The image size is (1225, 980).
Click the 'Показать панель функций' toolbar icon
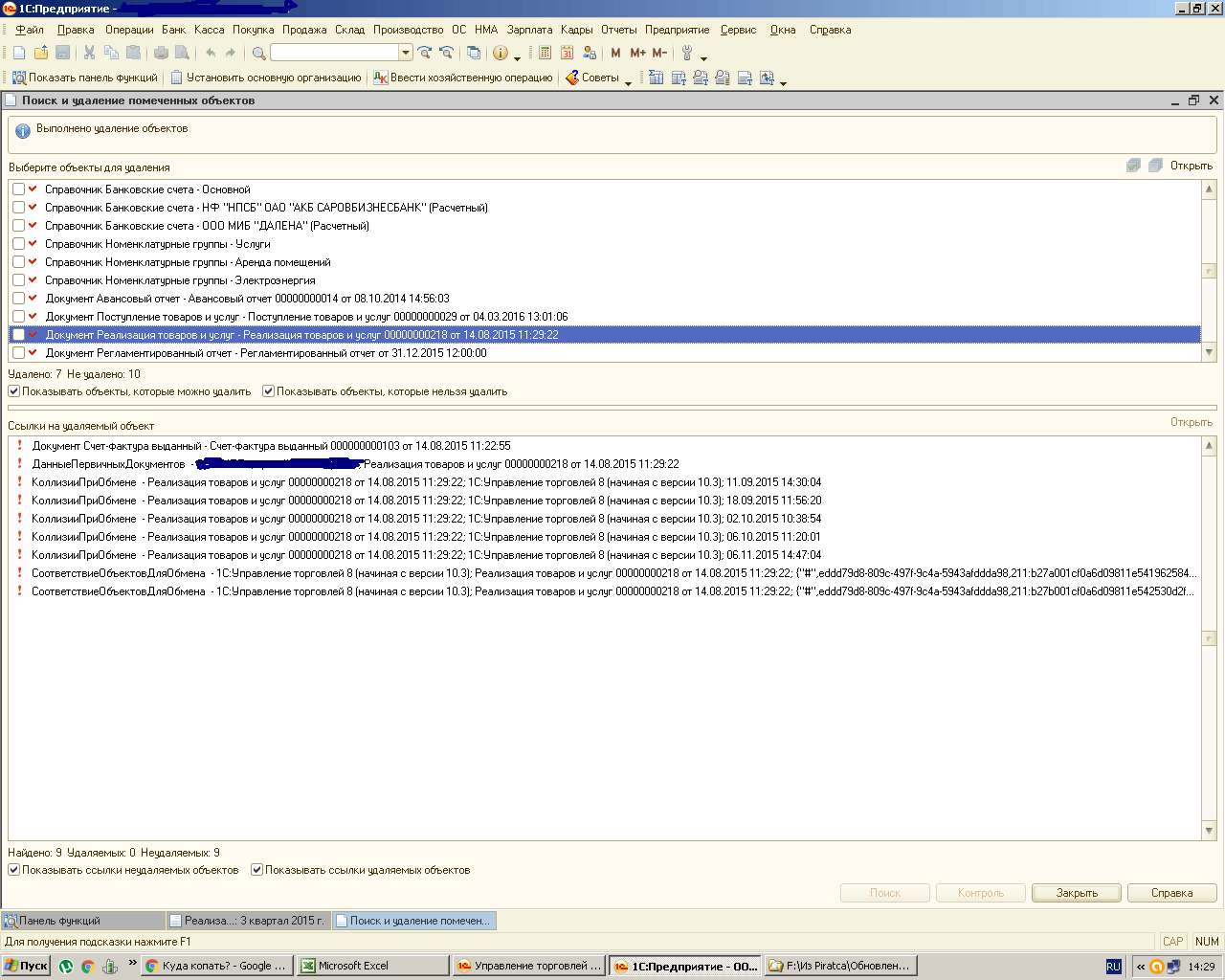19,78
